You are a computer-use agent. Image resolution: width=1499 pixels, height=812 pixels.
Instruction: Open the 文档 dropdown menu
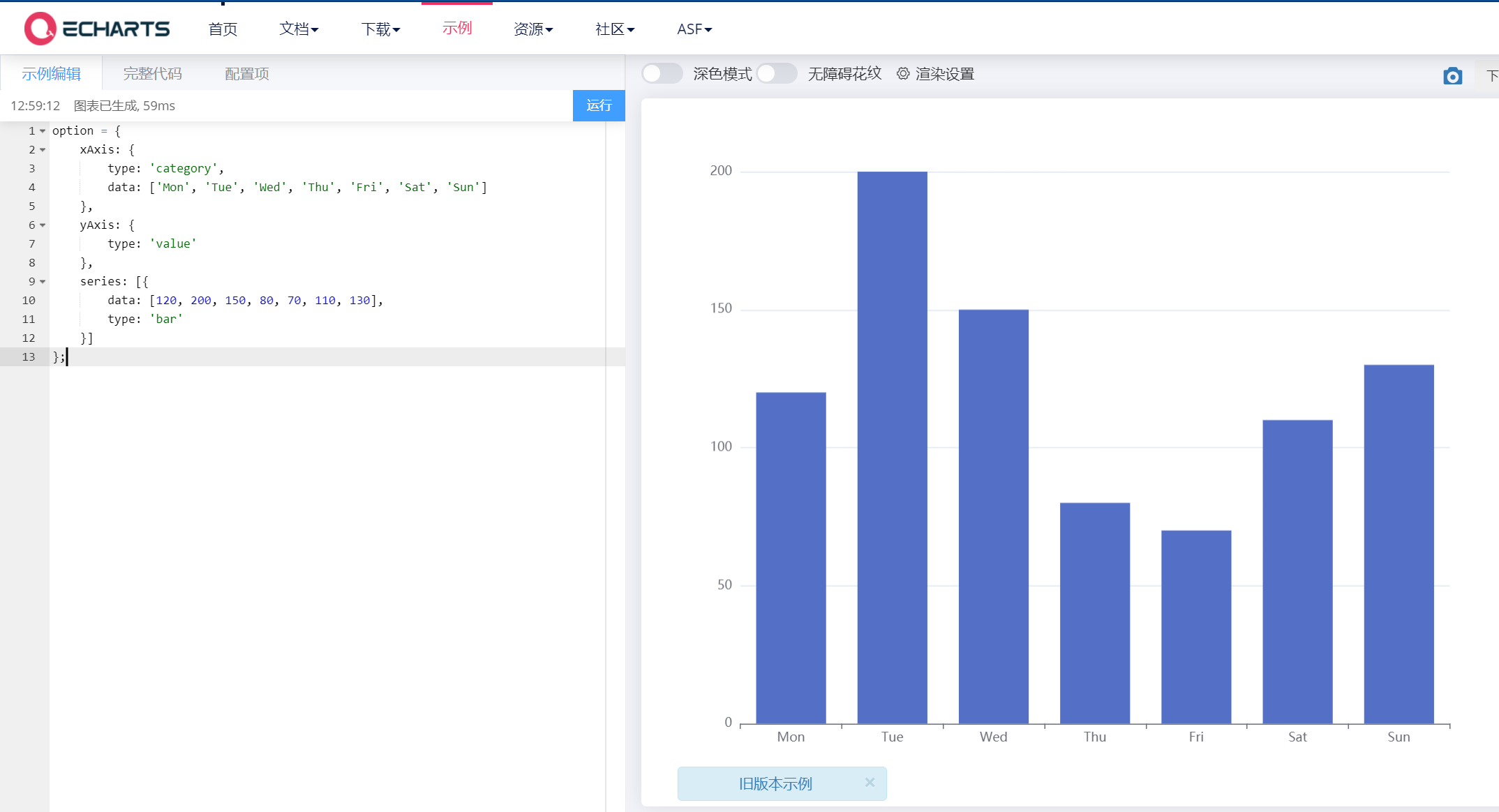(x=299, y=29)
